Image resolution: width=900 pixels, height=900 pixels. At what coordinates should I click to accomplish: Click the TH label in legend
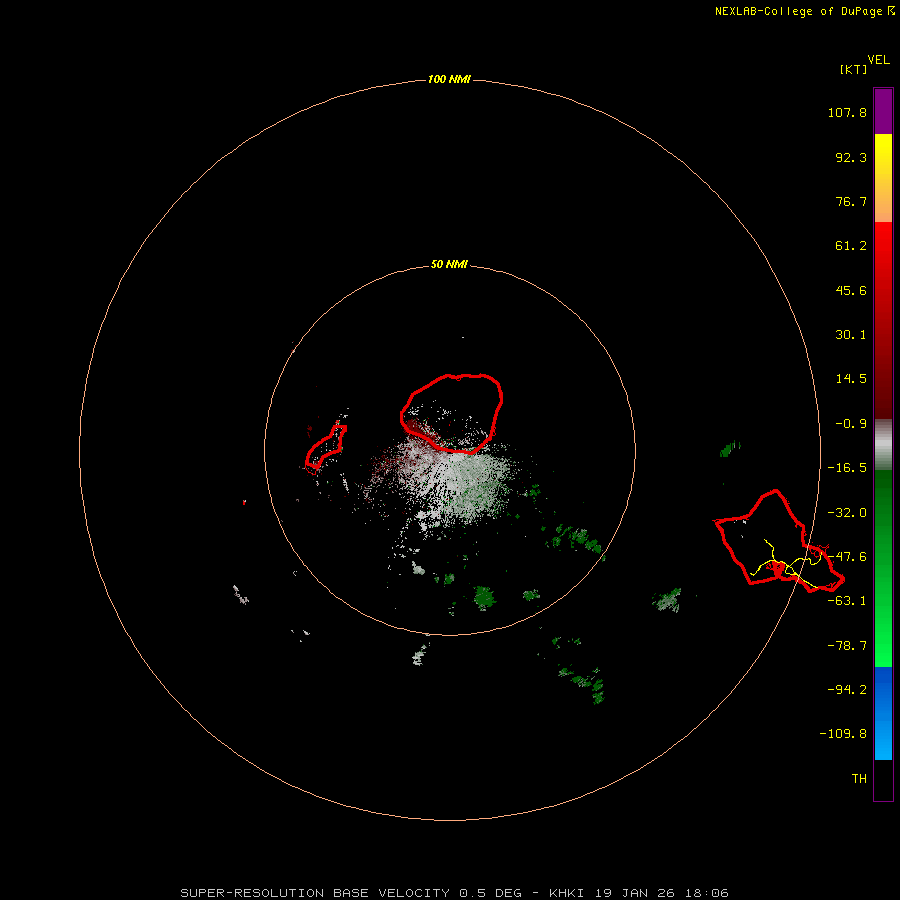click(x=859, y=778)
